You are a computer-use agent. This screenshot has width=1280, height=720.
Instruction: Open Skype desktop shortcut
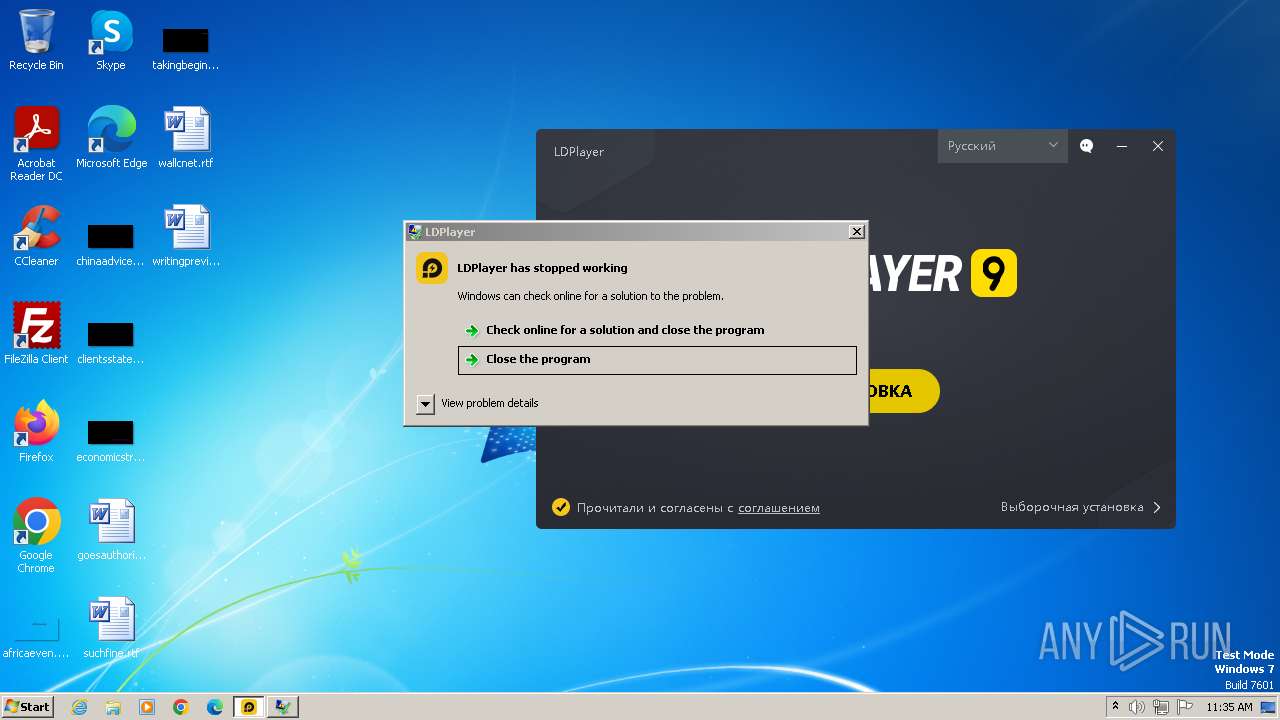[x=111, y=40]
